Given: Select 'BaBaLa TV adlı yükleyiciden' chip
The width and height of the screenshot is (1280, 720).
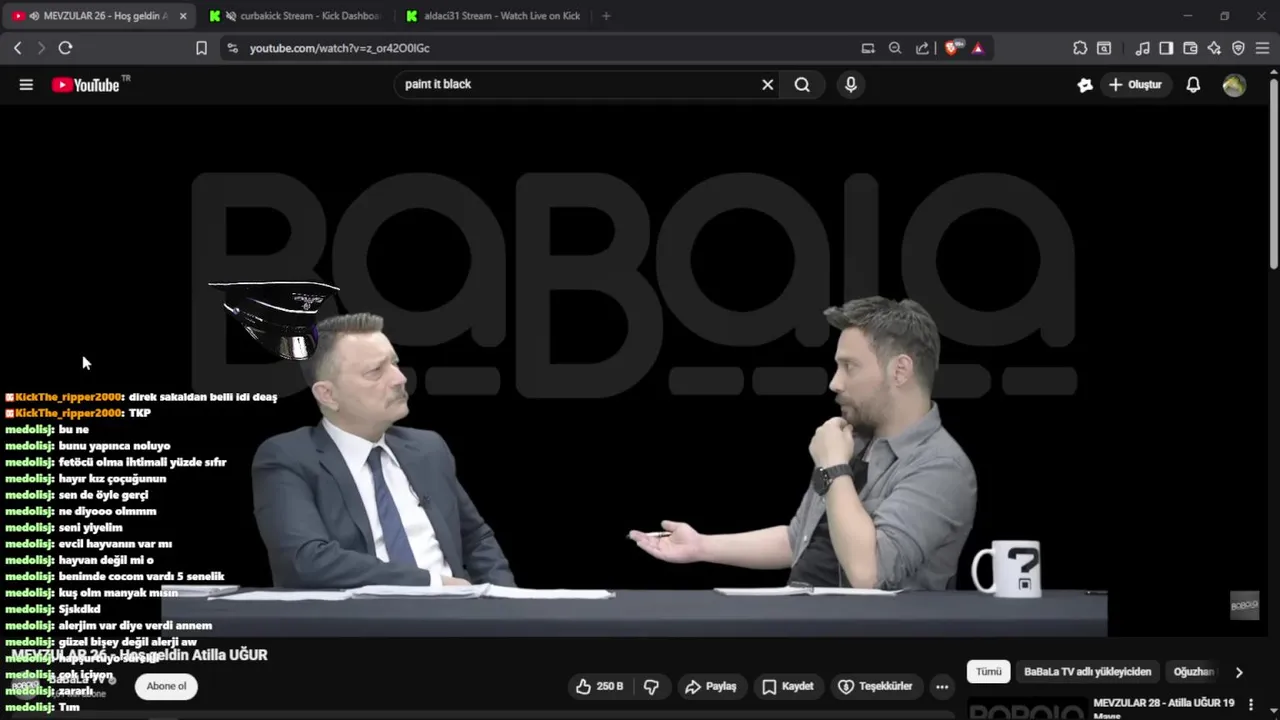Looking at the screenshot, I should pyautogui.click(x=1088, y=672).
